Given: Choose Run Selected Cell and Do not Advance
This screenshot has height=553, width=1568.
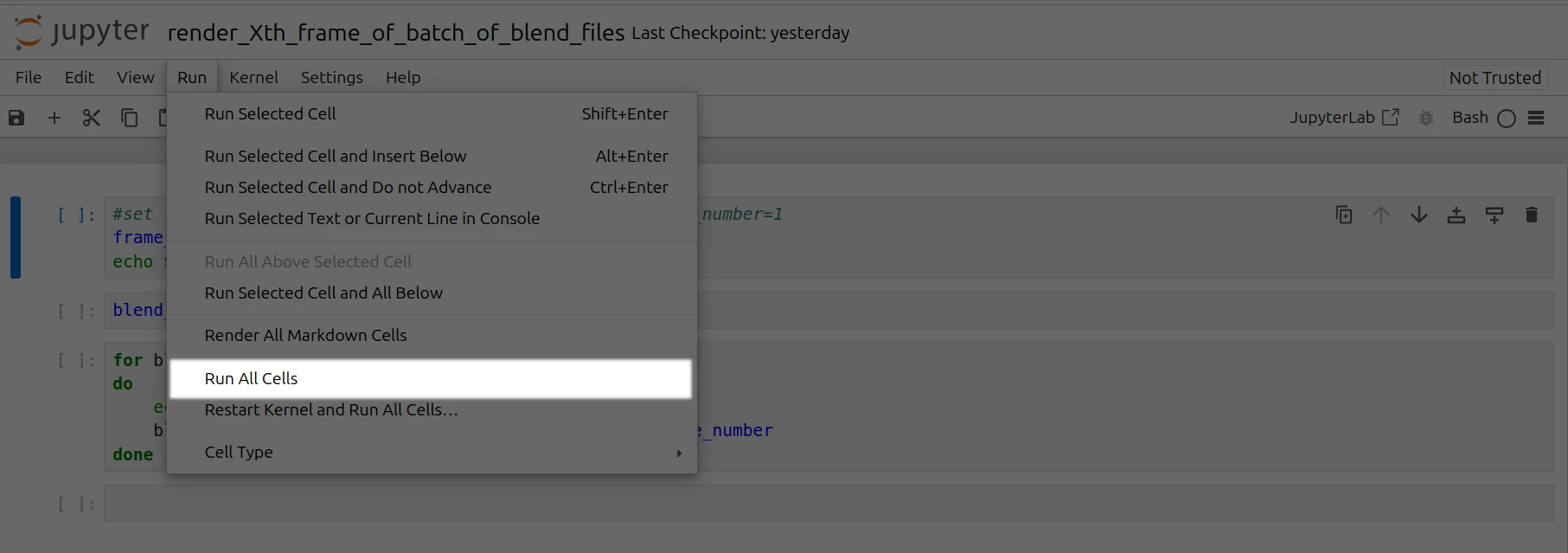Looking at the screenshot, I should [432, 188].
